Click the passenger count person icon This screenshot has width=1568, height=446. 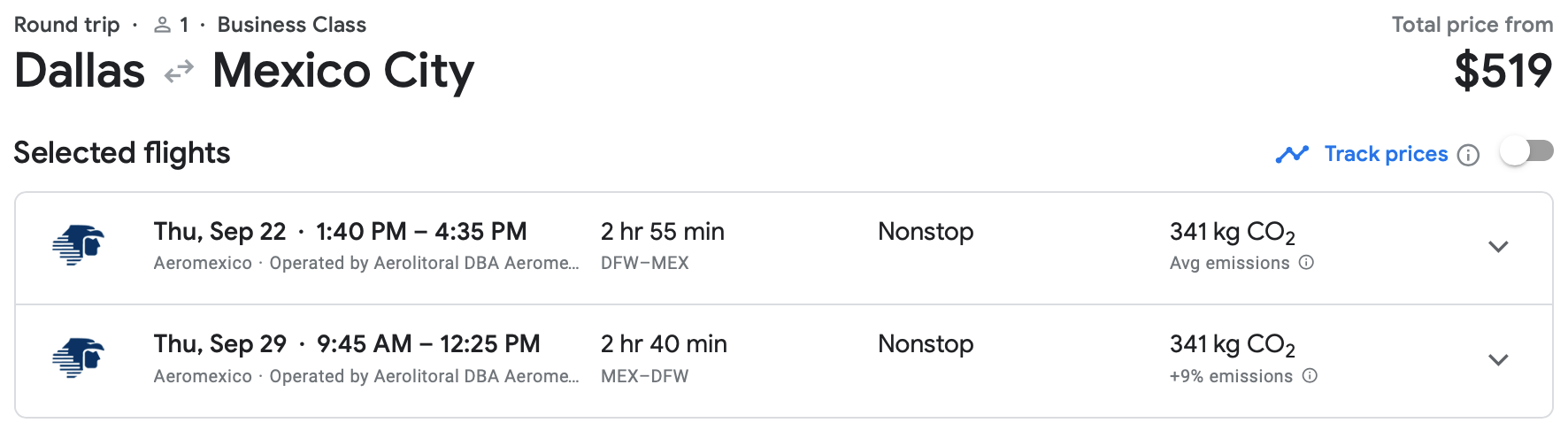(162, 26)
